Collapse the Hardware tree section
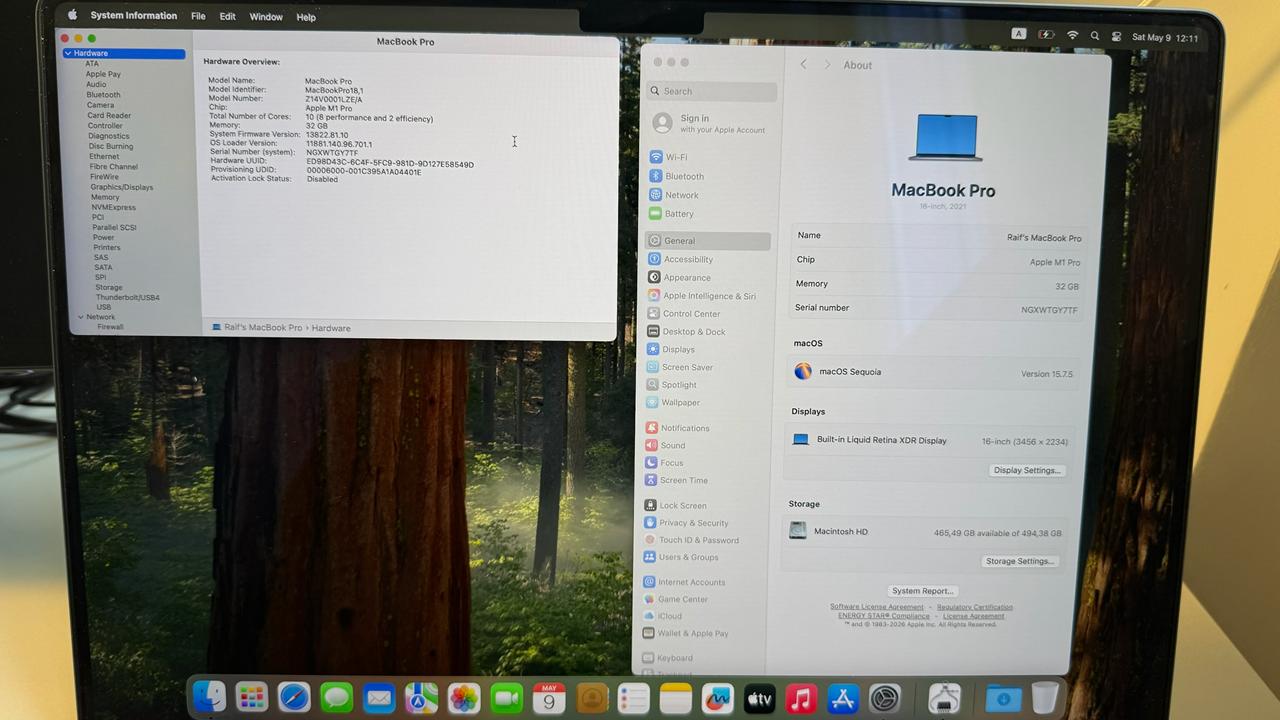Image resolution: width=1280 pixels, height=720 pixels. (68, 53)
